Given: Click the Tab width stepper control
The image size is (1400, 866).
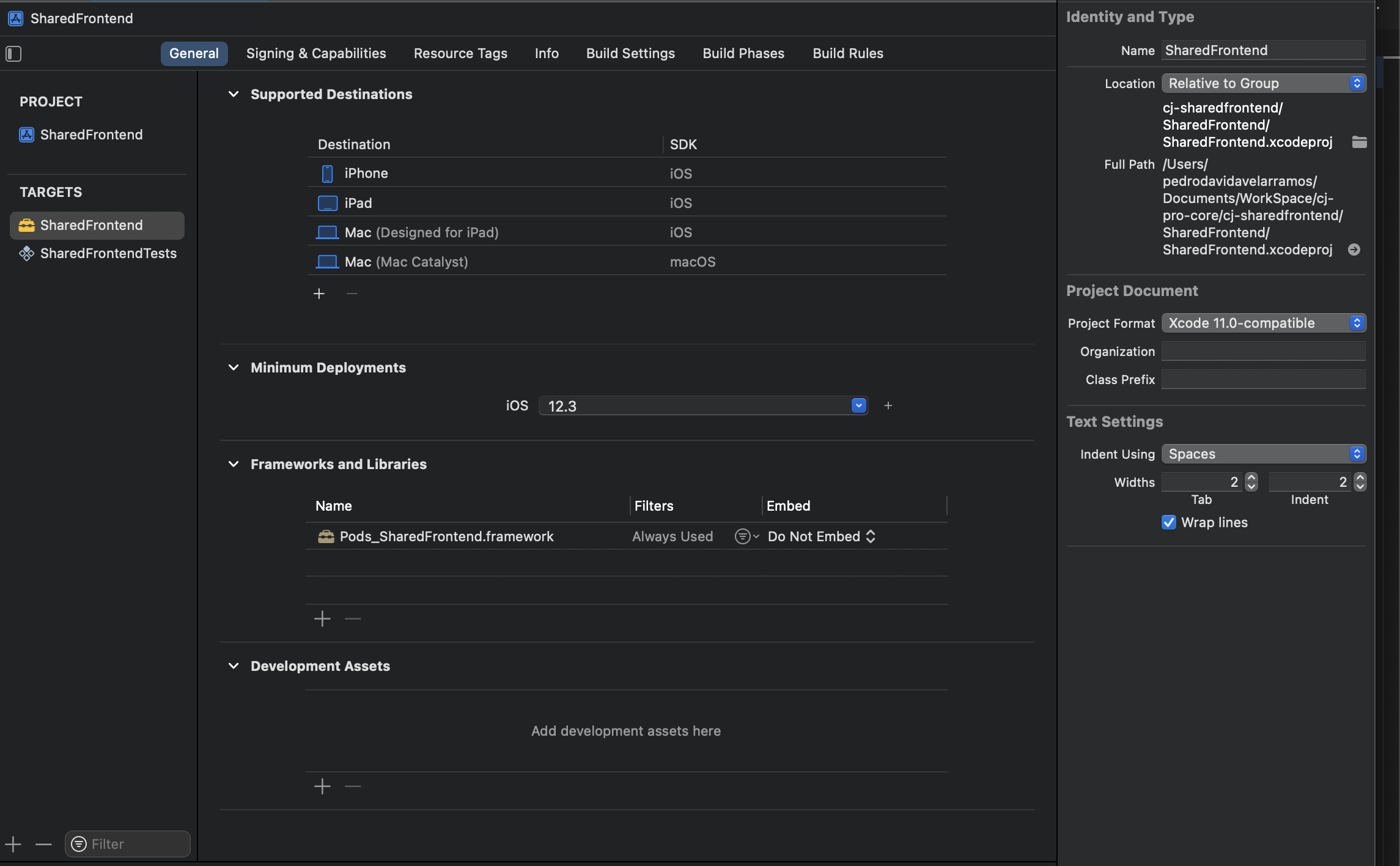Looking at the screenshot, I should 1251,482.
